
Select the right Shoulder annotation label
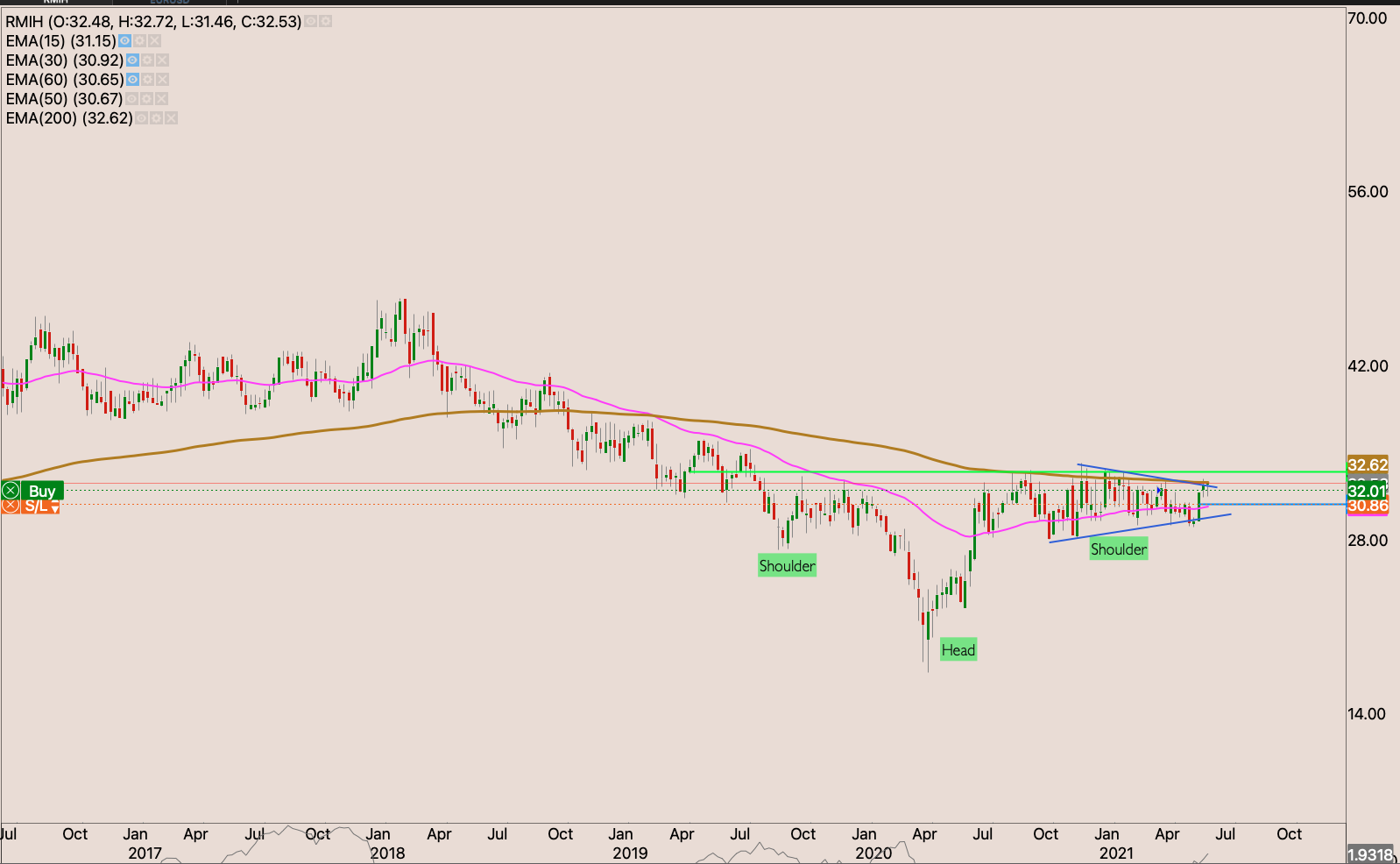coord(1118,549)
